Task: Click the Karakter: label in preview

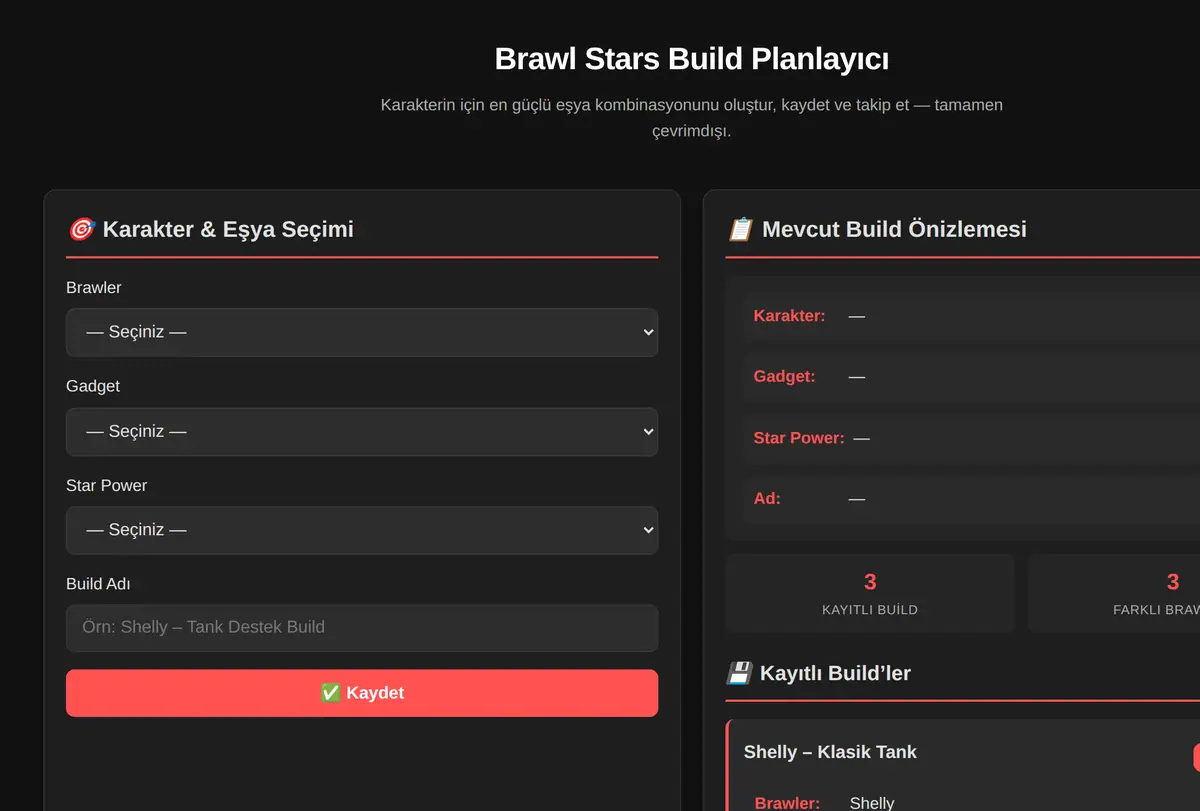Action: tap(790, 316)
